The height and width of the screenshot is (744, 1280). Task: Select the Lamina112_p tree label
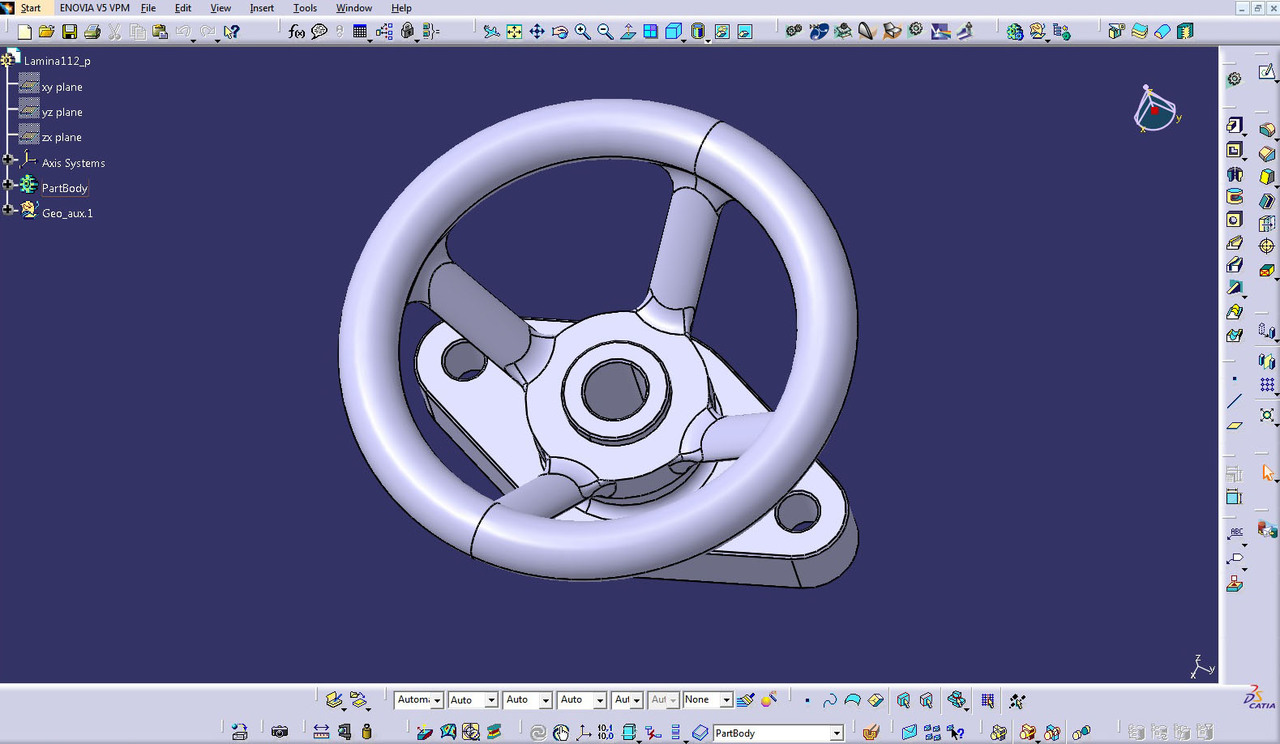[57, 61]
